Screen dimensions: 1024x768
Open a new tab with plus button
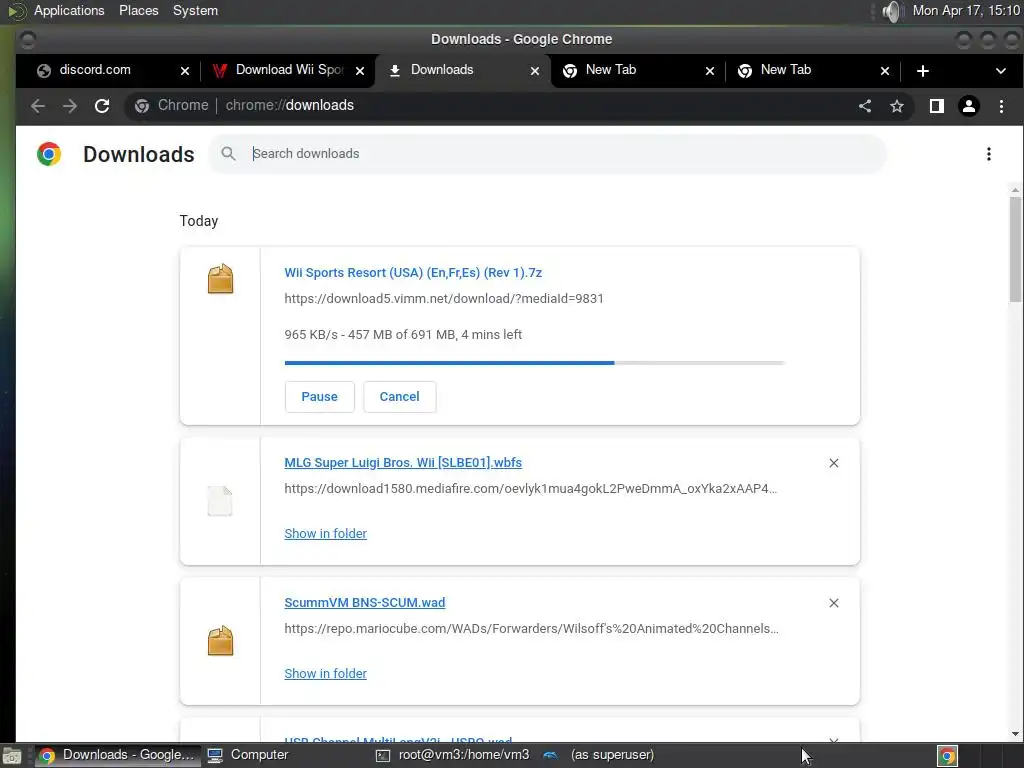click(923, 71)
